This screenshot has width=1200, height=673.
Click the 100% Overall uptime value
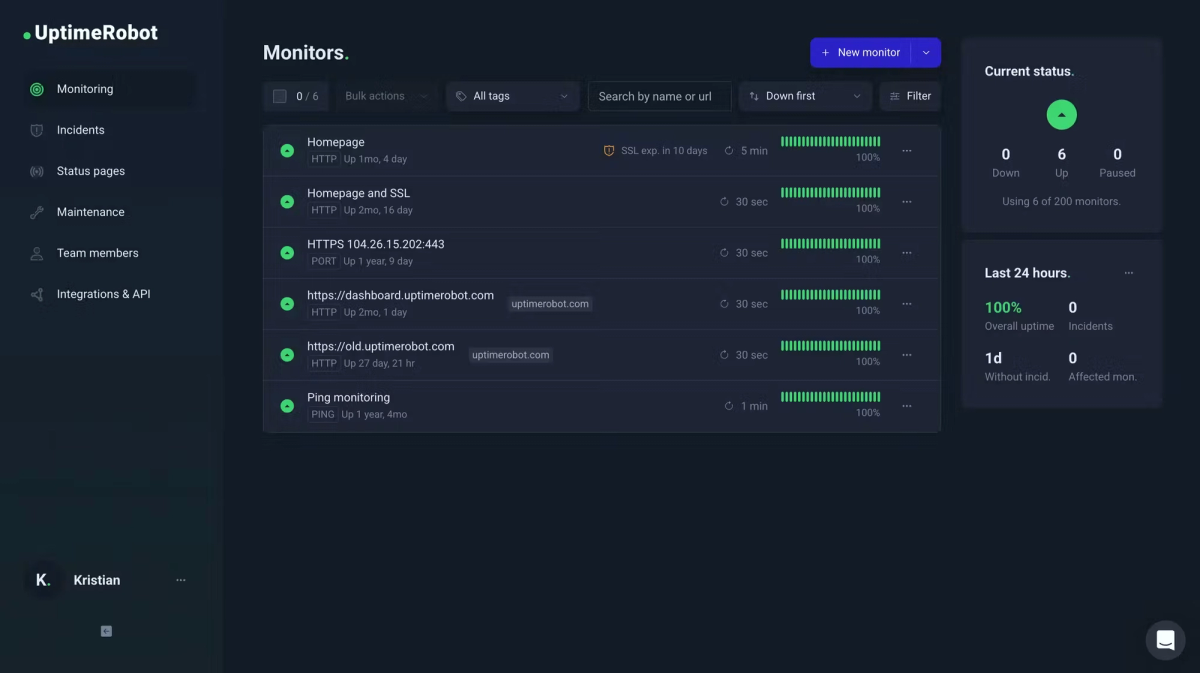pyautogui.click(x=1003, y=307)
